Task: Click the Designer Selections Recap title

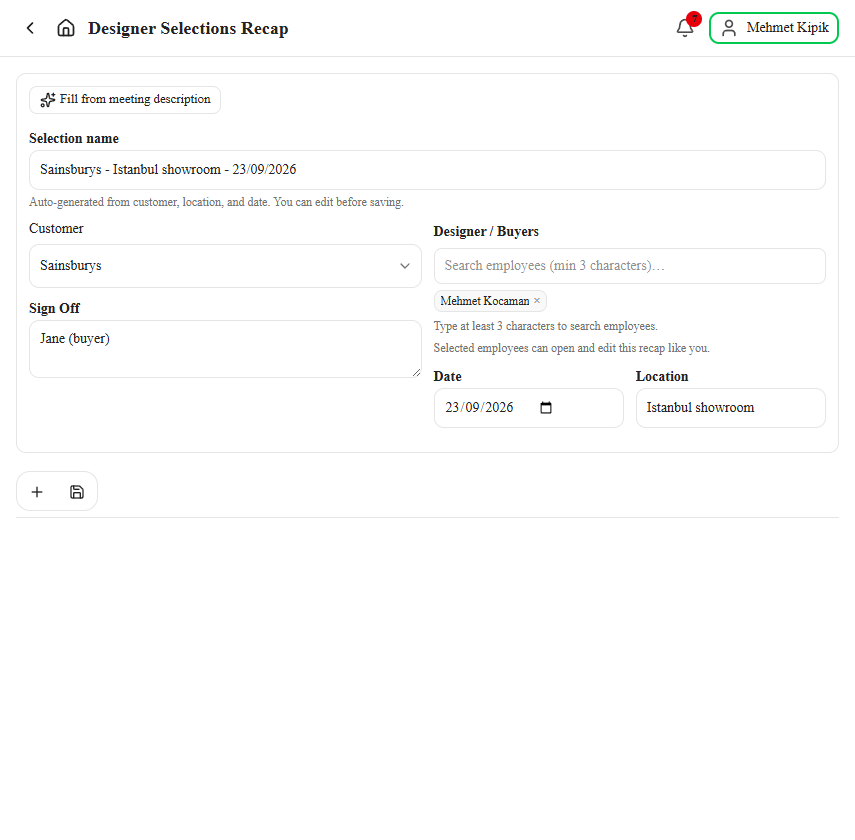Action: click(188, 28)
